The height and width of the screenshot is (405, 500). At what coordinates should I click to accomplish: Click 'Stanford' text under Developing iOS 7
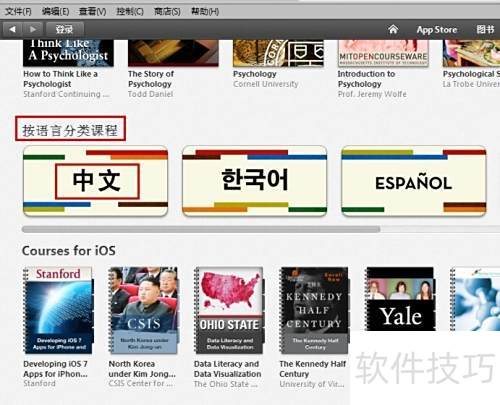(x=39, y=383)
